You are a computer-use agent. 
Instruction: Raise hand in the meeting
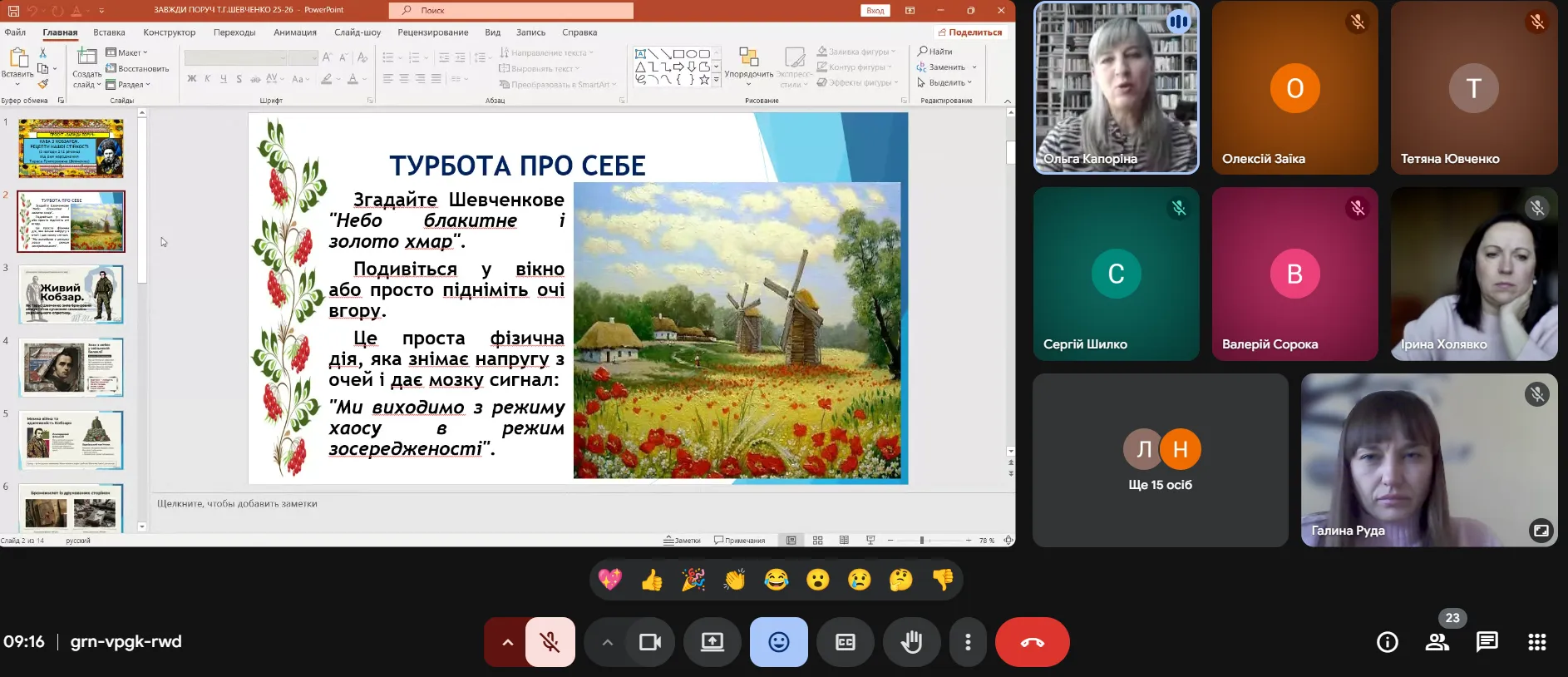tap(911, 642)
